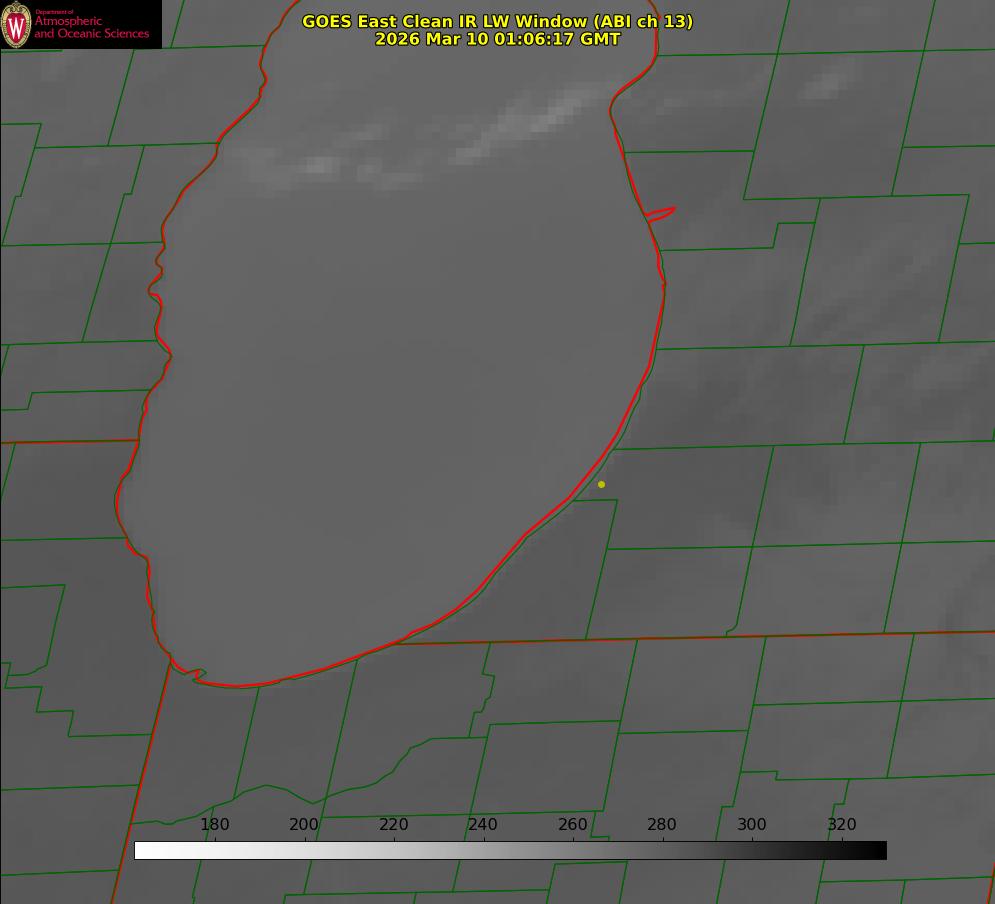
Task: Click the small red-outlined spit on east shore
Action: point(661,212)
